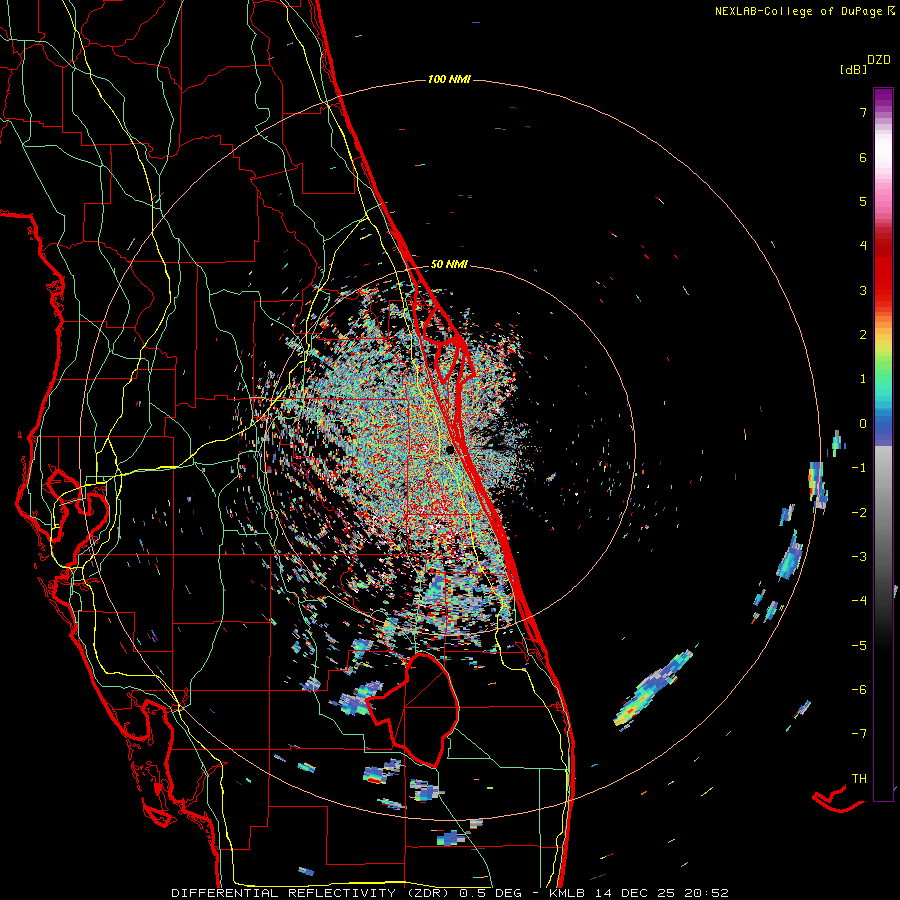Click the 5 value on color scale

pos(863,201)
